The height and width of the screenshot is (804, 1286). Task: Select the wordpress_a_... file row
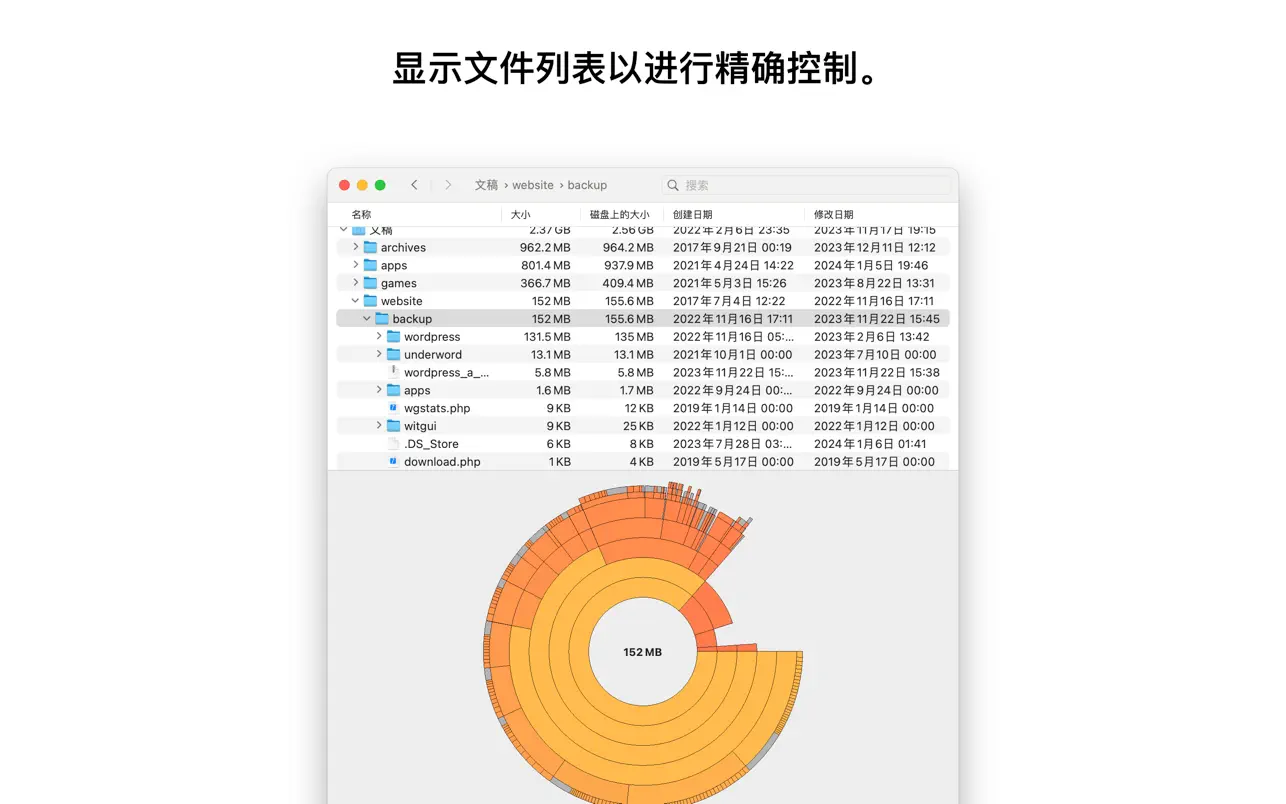pos(643,372)
